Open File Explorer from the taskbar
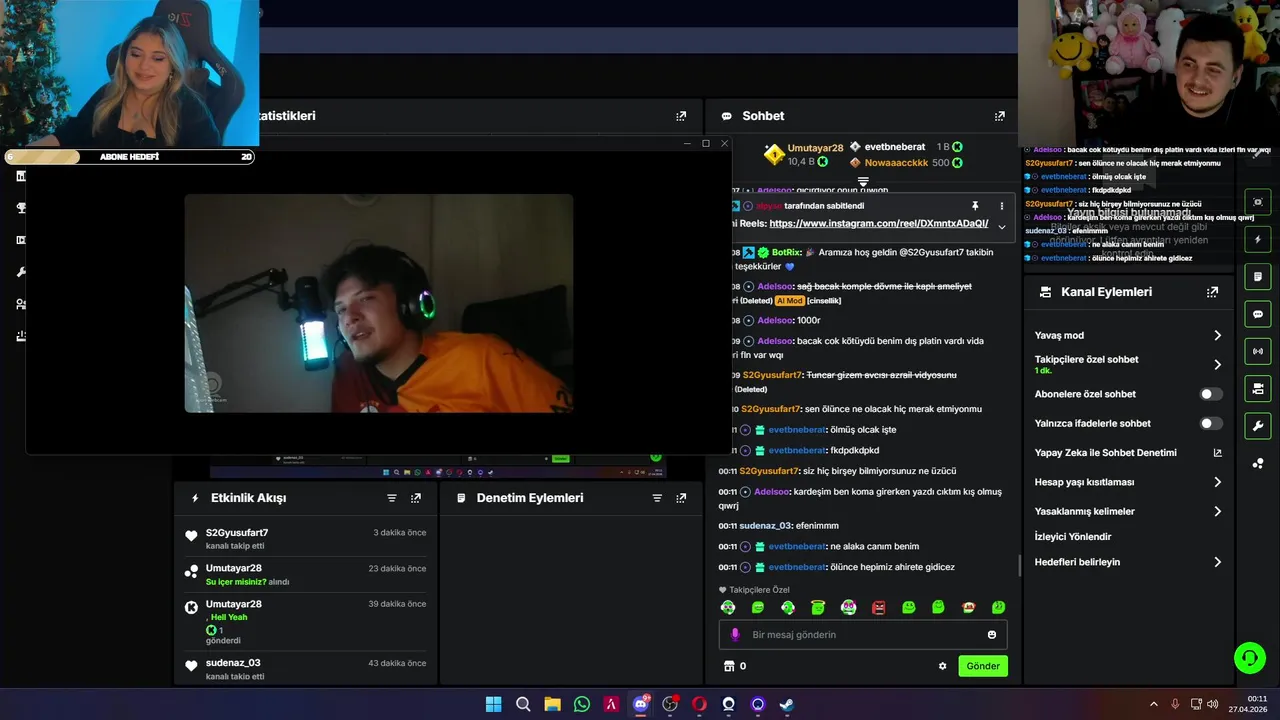The image size is (1280, 720). click(552, 704)
